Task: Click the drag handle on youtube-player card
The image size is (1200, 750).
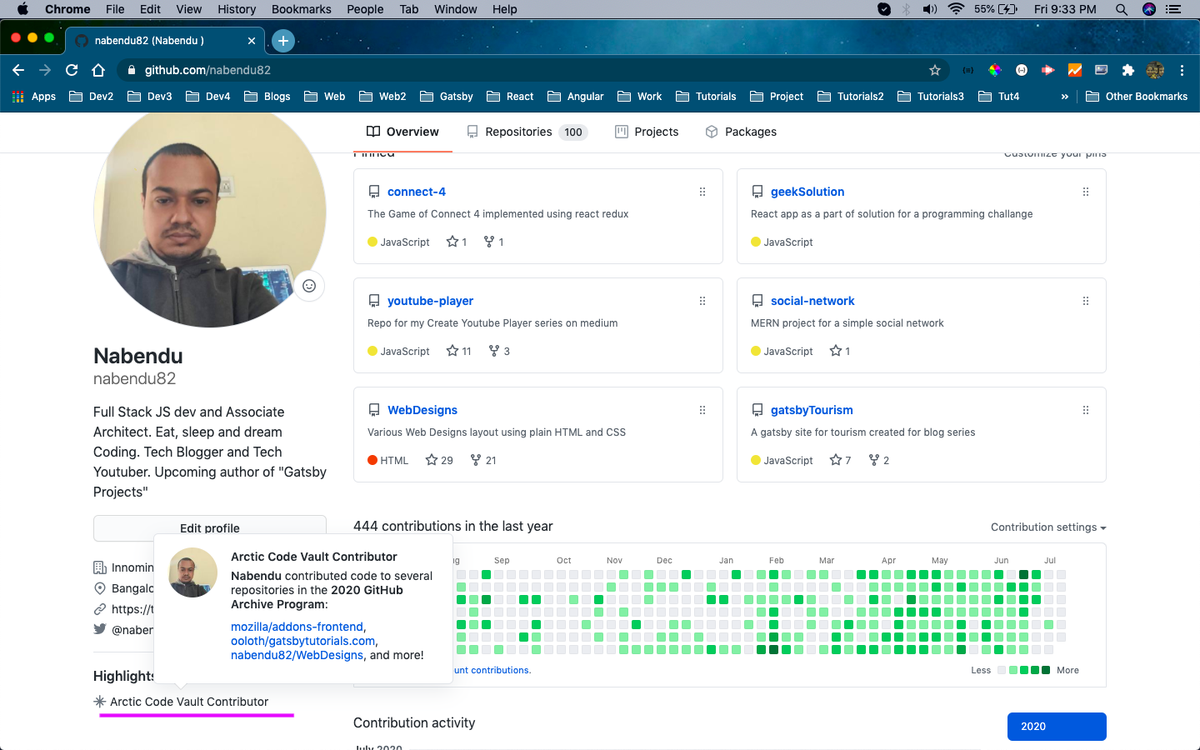Action: [702, 301]
